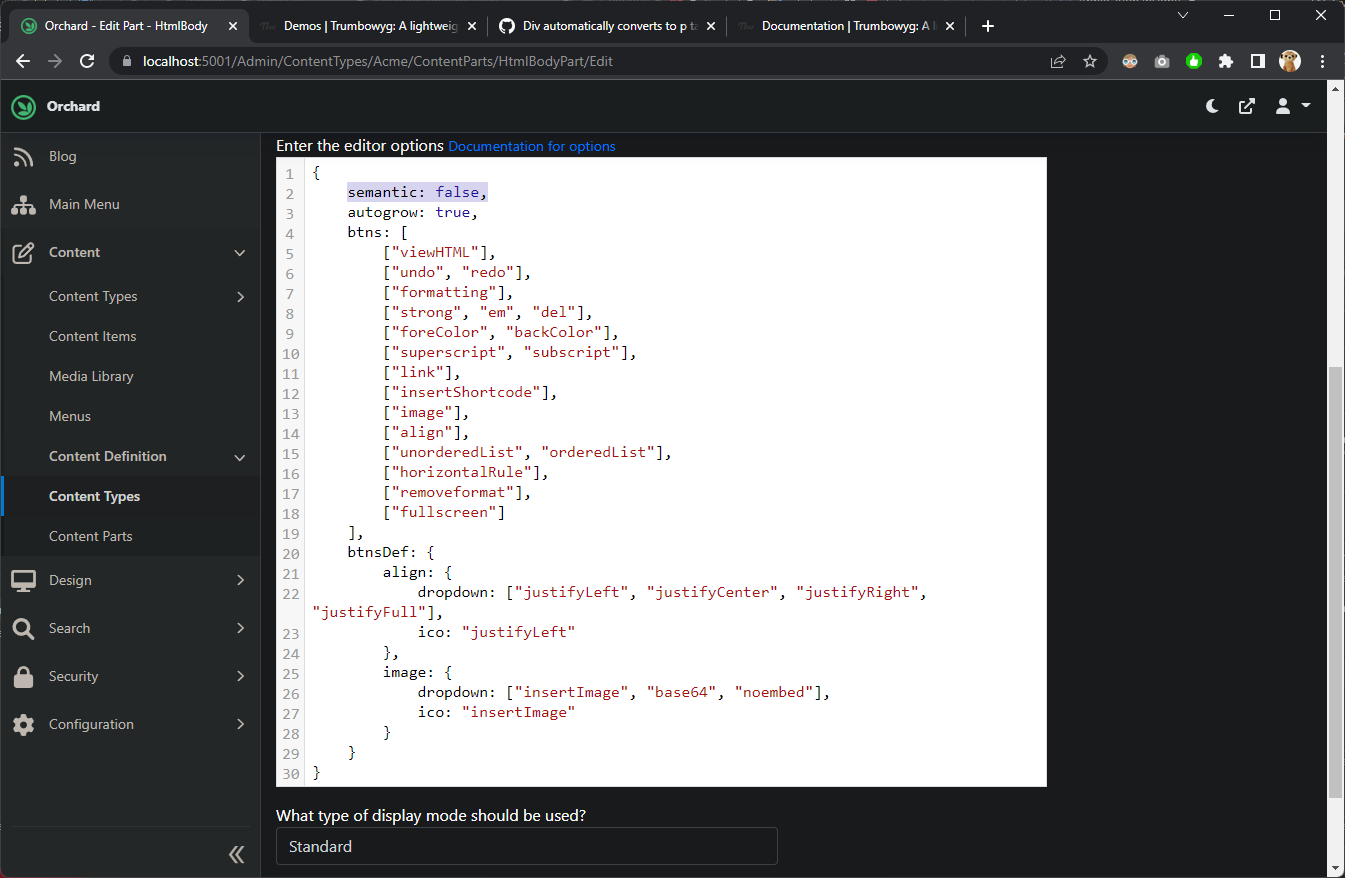Toggle dark mode with the moon icon
Viewport: 1345px width, 878px height.
[x=1211, y=106]
